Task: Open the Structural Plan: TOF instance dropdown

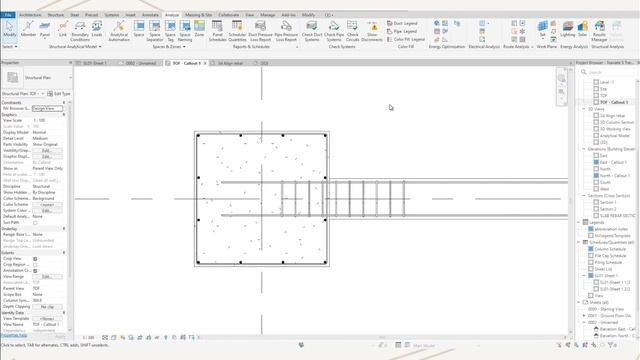Action: pyautogui.click(x=43, y=94)
